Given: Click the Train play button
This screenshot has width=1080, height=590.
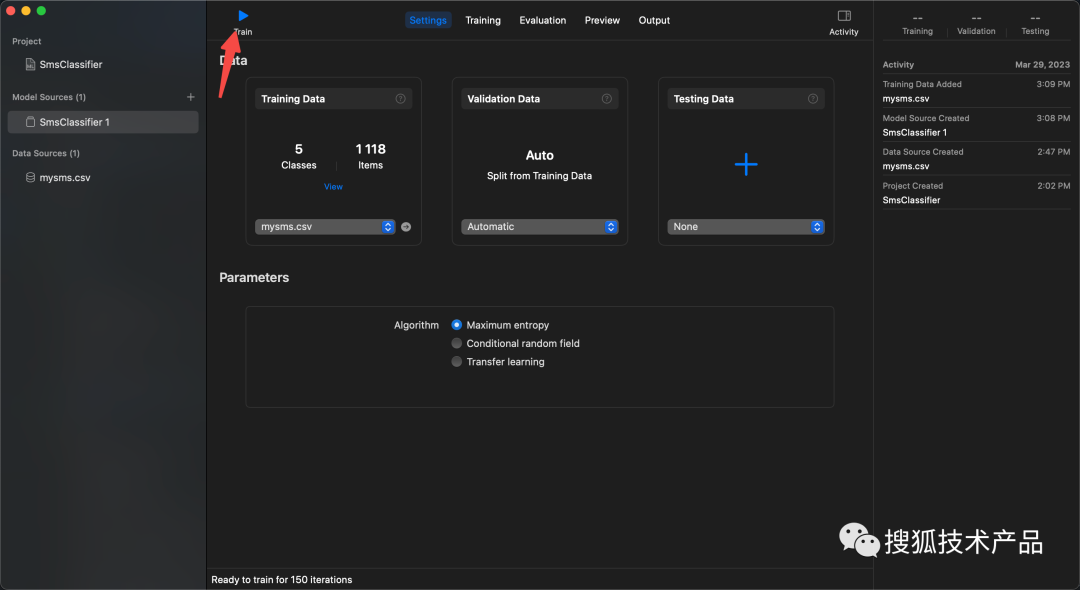Looking at the screenshot, I should point(243,15).
